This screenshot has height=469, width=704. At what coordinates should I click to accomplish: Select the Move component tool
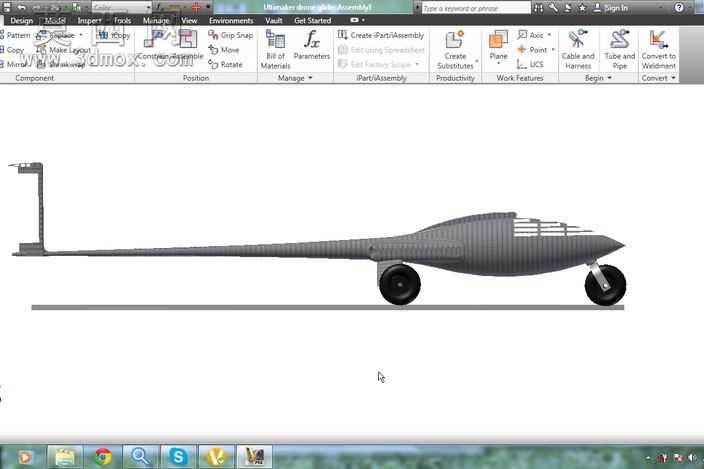click(224, 50)
